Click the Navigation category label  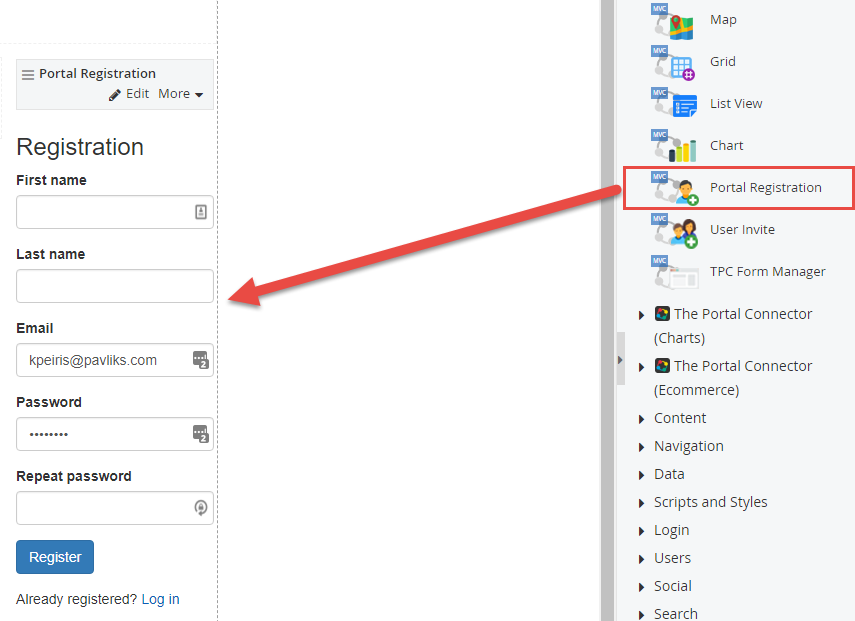pos(689,447)
